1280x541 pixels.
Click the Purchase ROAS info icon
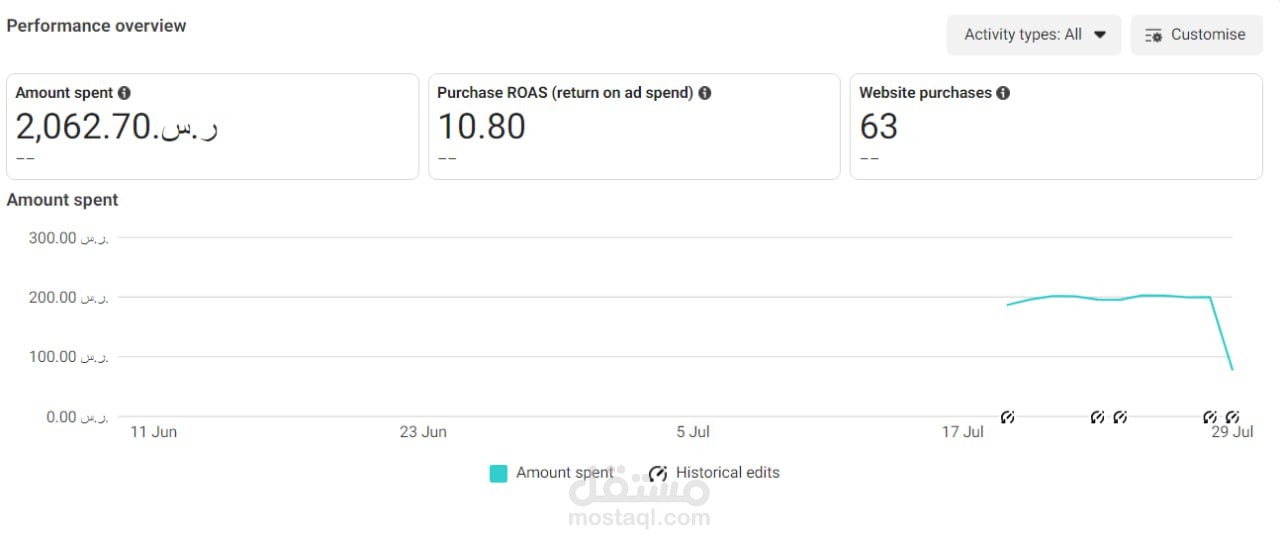(705, 93)
